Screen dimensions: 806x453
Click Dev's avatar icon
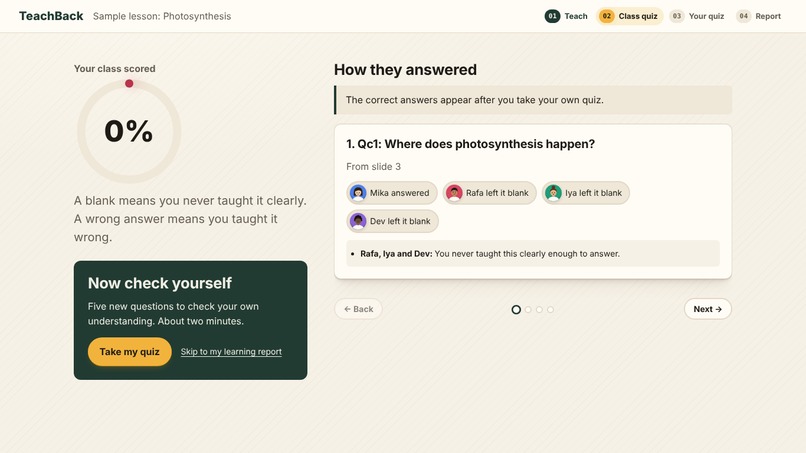[358, 221]
